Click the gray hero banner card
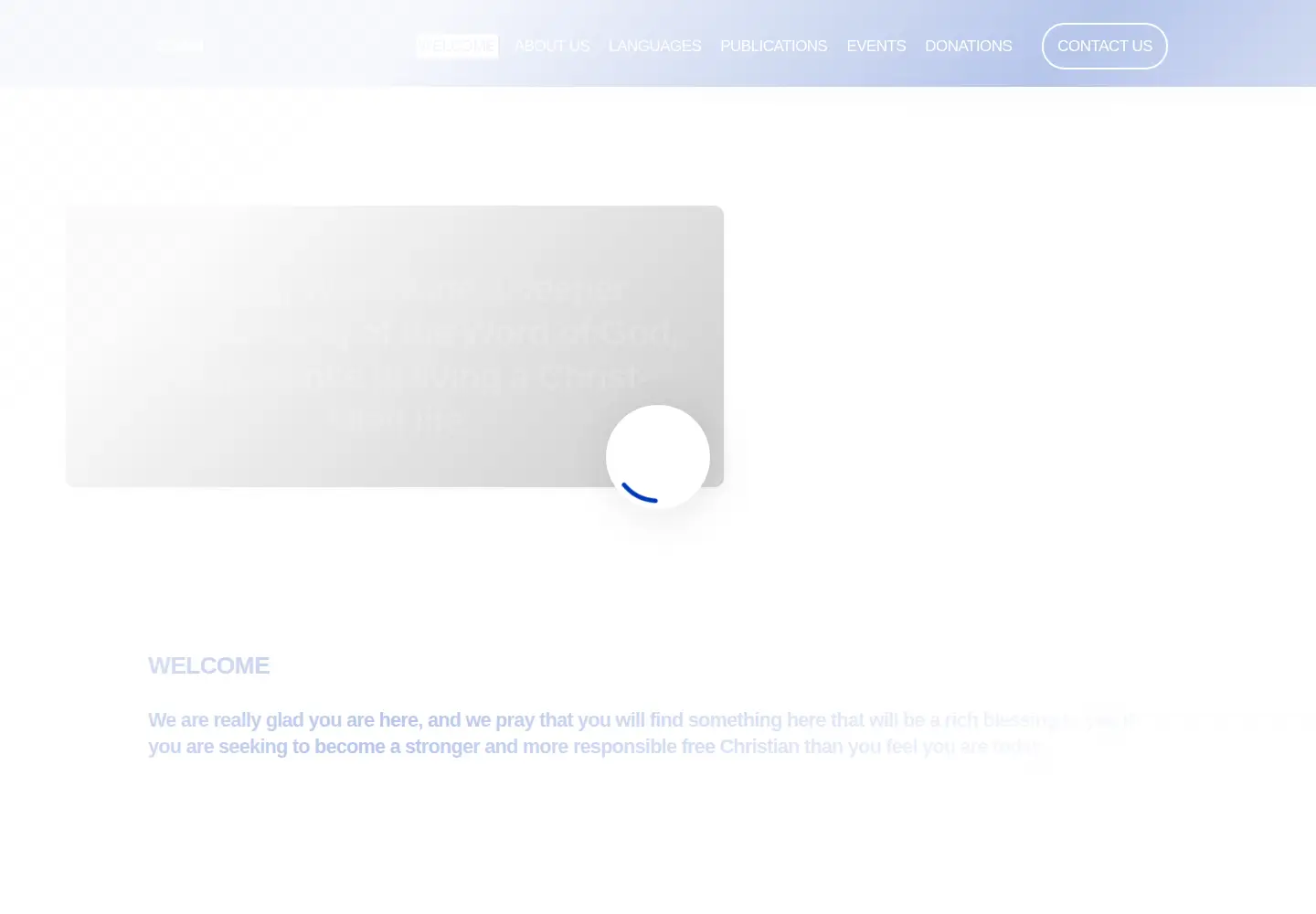This screenshot has width=1316, height=914. tap(395, 346)
